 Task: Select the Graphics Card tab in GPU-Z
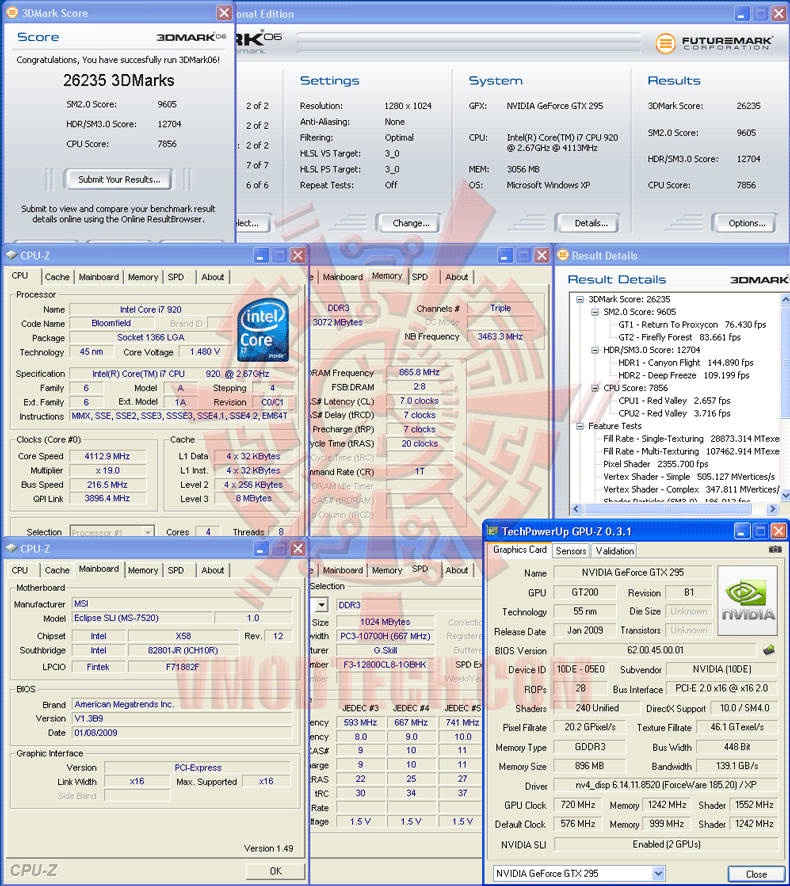(520, 550)
